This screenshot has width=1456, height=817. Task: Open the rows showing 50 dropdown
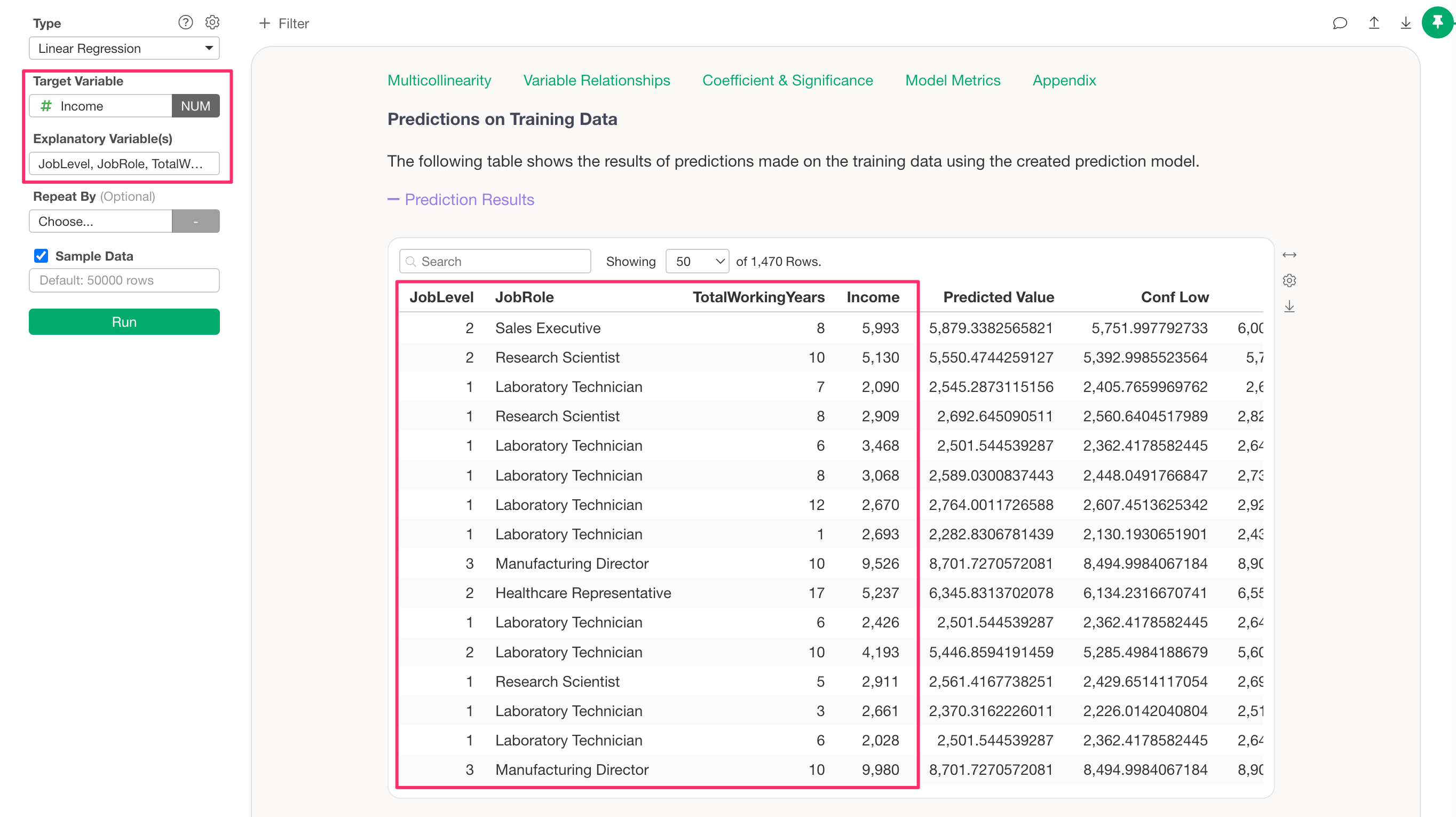(697, 262)
